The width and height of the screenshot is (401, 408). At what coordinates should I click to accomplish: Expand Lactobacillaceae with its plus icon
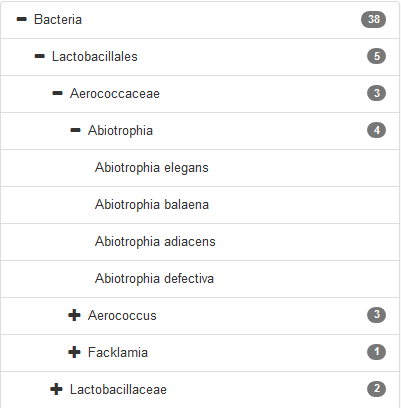pos(56,389)
